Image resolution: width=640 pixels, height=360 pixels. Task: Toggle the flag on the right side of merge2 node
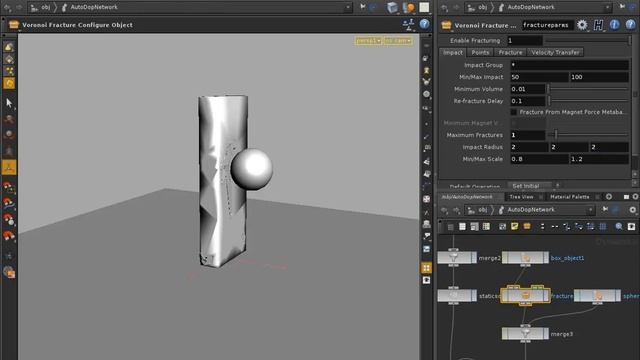coord(473,258)
